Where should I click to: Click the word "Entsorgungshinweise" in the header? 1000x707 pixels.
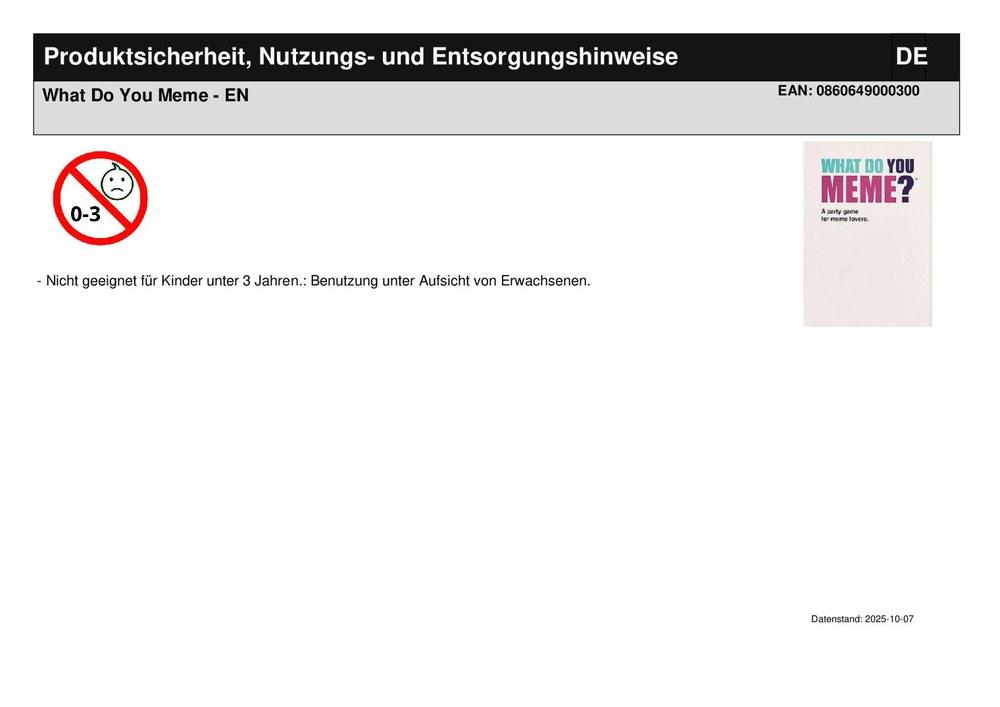pyautogui.click(x=554, y=57)
